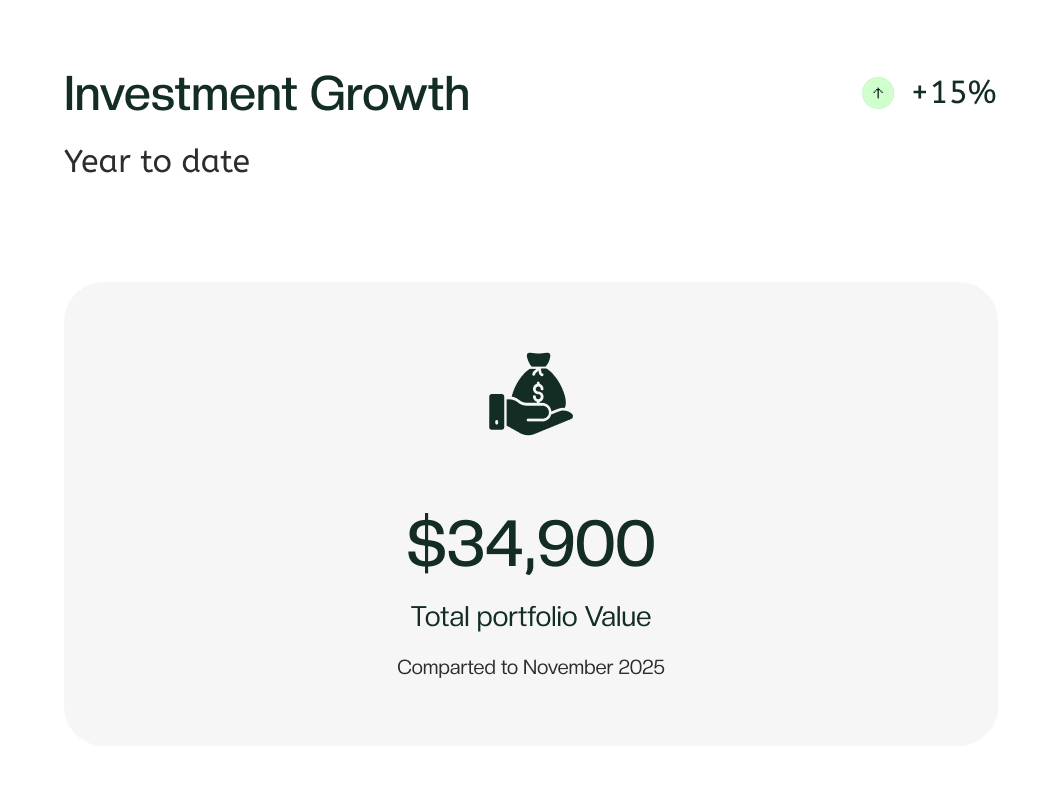1063x810 pixels.
Task: Click the dollar symbol before 34,900
Action: (425, 543)
